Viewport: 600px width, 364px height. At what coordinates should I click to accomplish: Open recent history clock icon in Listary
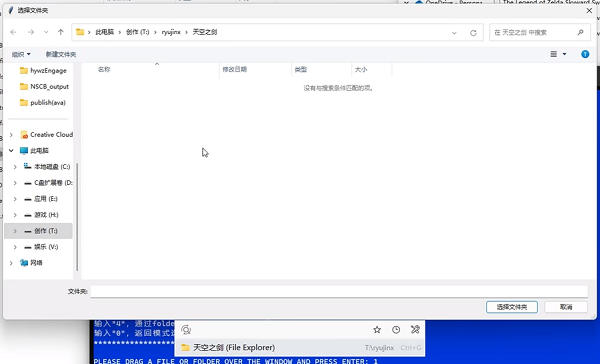pos(396,330)
